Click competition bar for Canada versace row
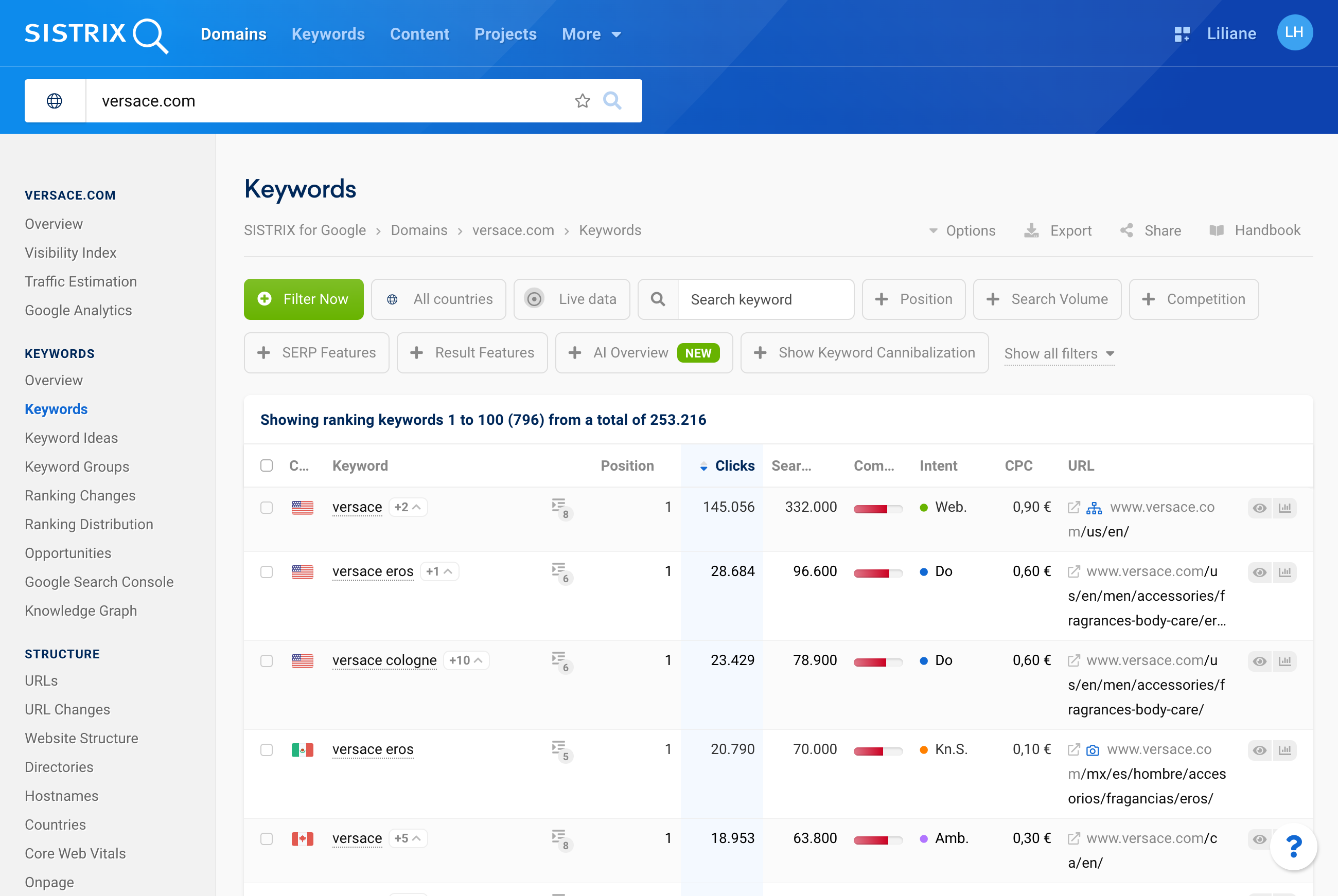Screen dimensions: 1338x896 point(877,839)
